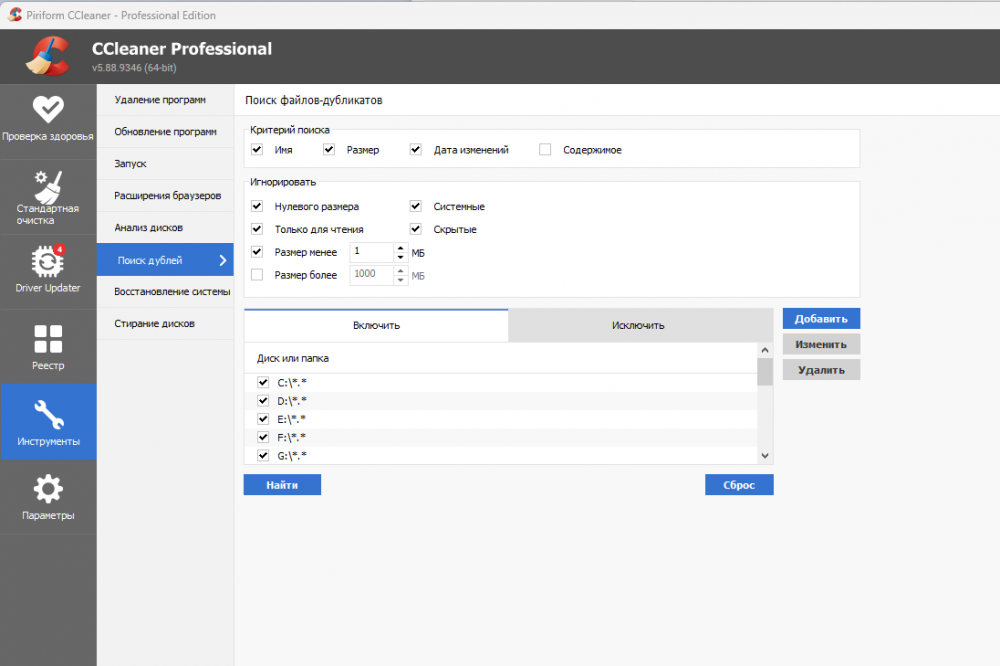
Task: Decrease the Размер менее value with down arrow
Action: click(x=401, y=257)
